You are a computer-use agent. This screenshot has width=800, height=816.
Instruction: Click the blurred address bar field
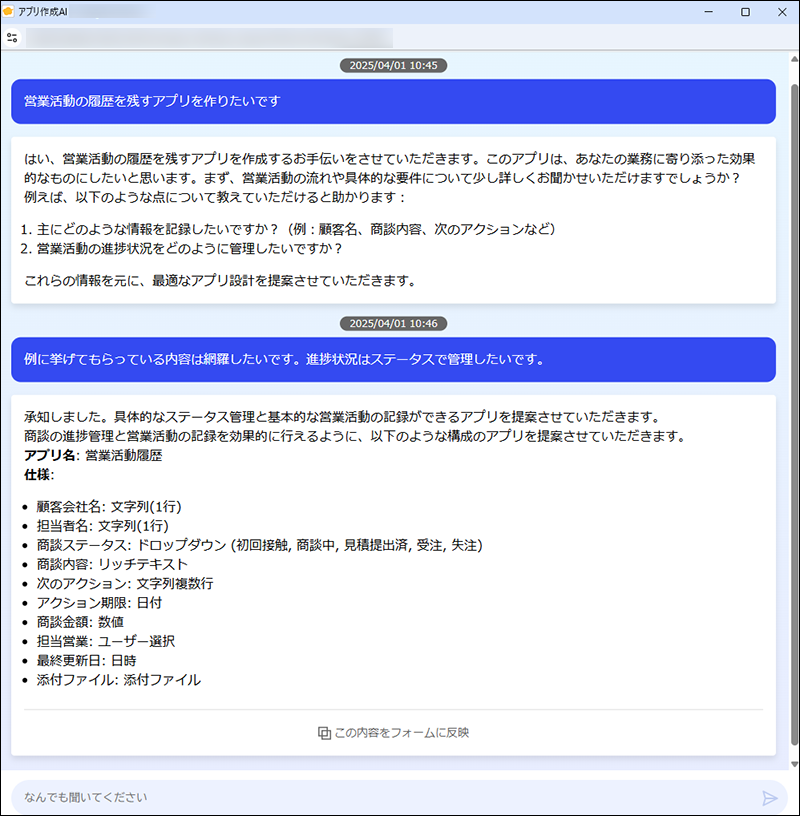tap(209, 38)
